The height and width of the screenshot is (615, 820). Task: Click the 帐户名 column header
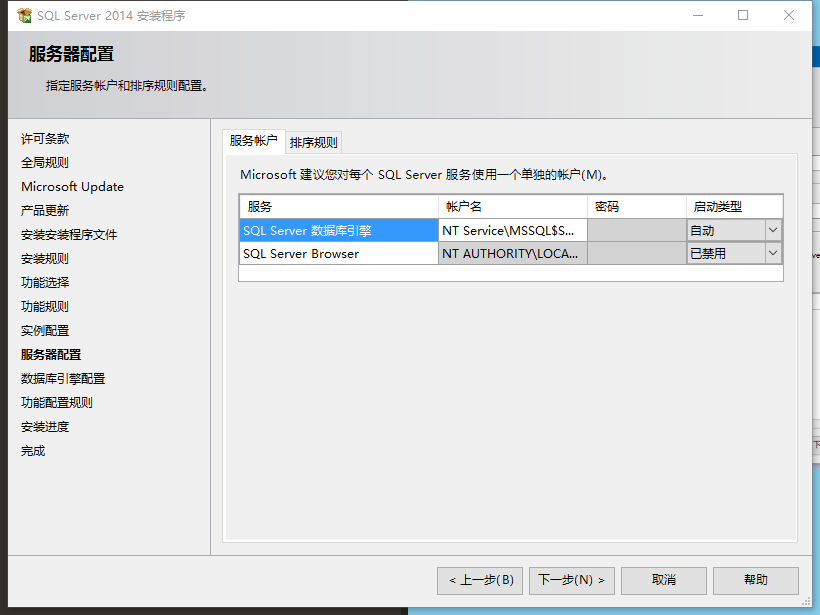512,207
